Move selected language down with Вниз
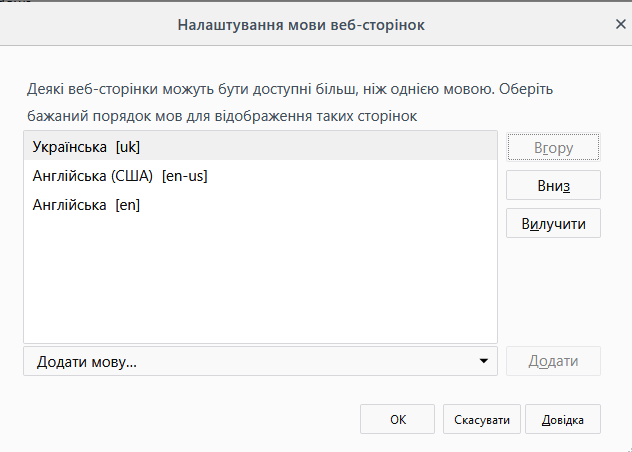Viewport: 632px width, 452px height. click(553, 185)
